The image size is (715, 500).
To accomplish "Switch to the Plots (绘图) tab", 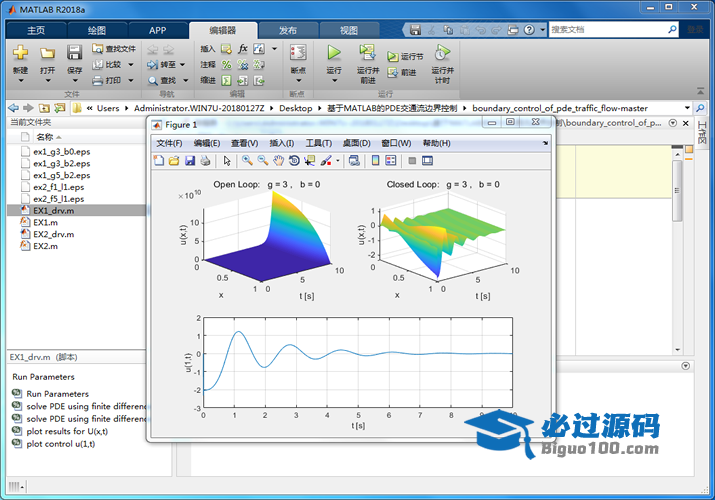I will (x=97, y=31).
